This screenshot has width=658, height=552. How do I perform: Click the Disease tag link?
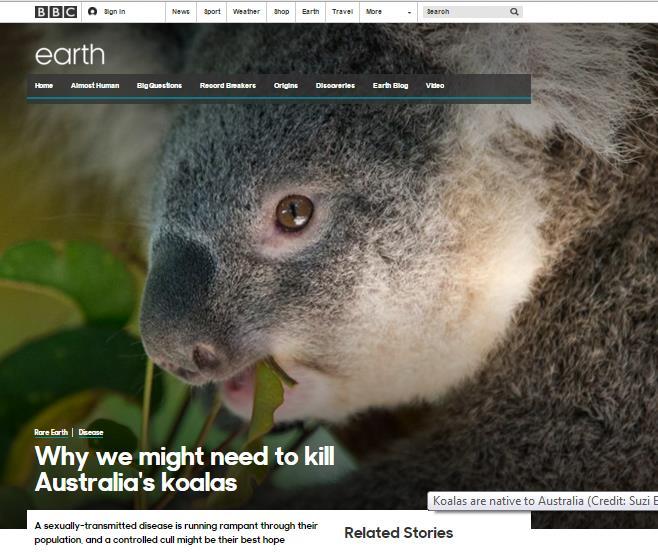point(91,432)
